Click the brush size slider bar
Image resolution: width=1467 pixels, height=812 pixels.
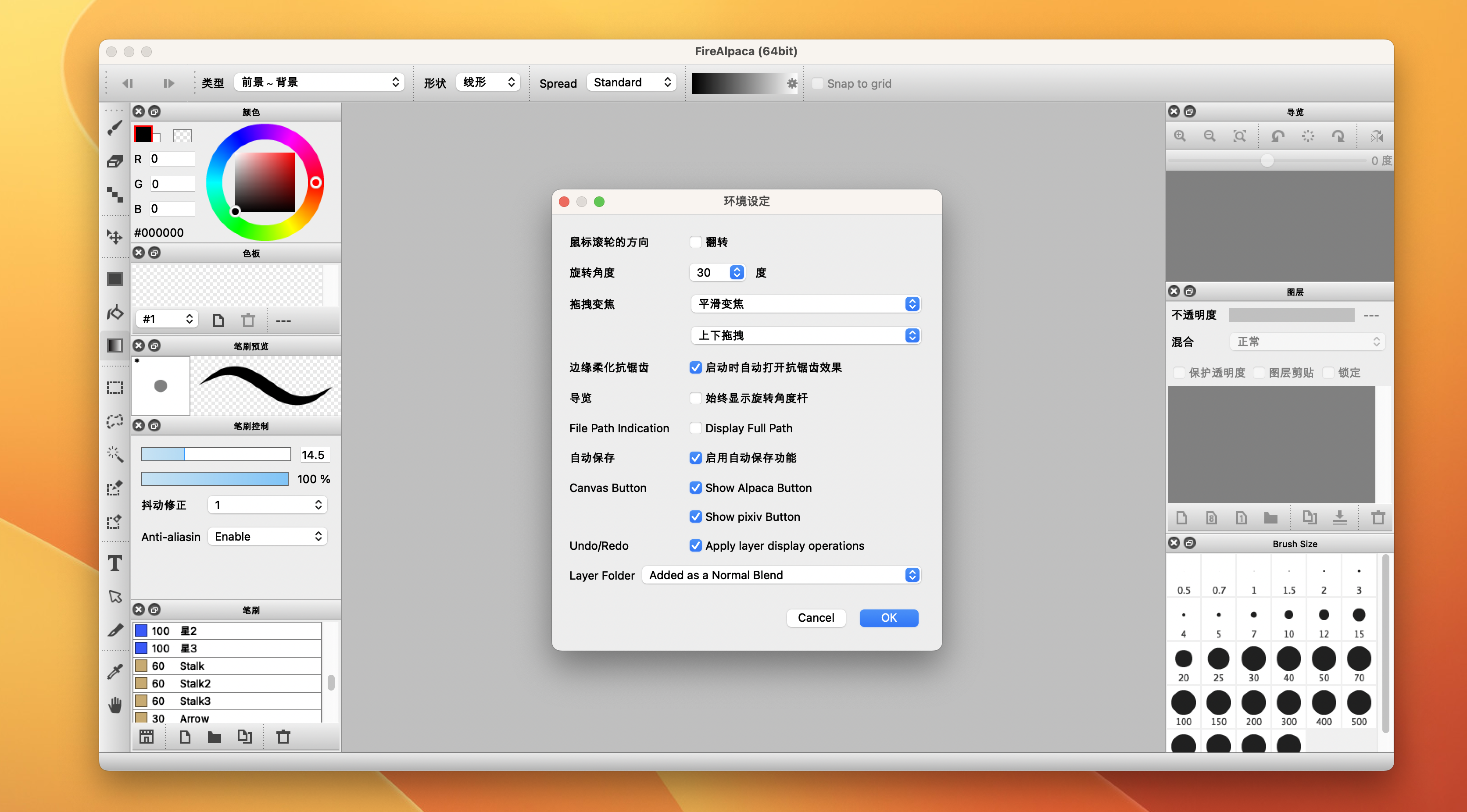click(x=216, y=454)
